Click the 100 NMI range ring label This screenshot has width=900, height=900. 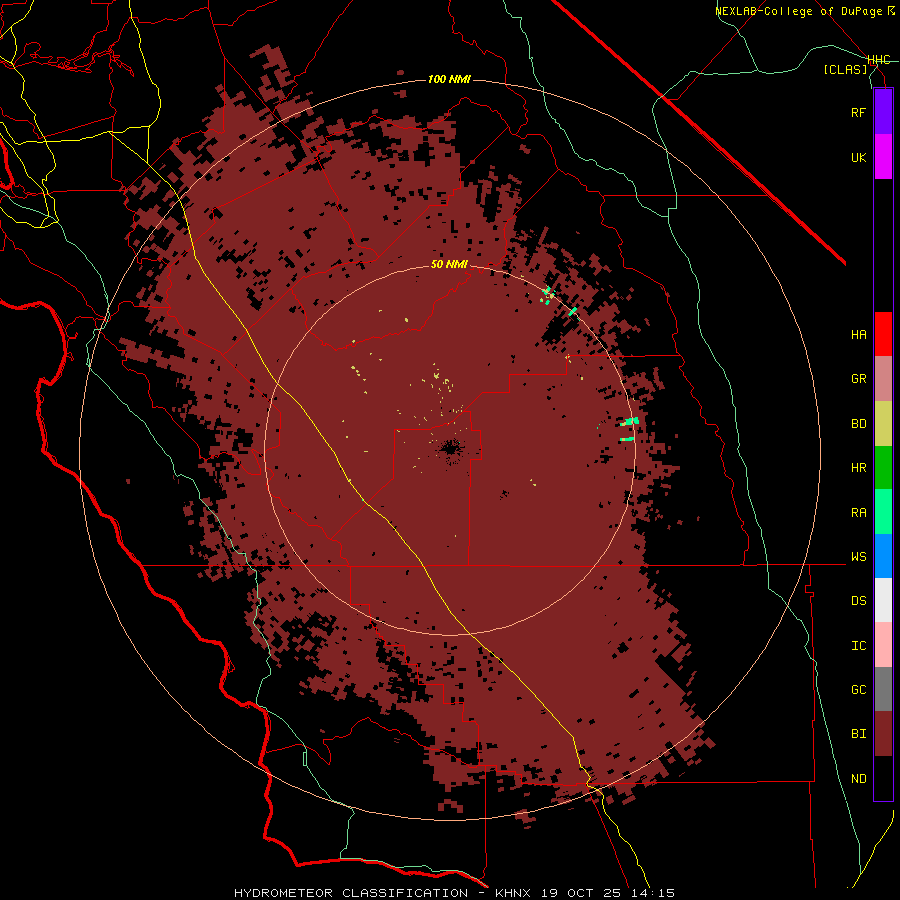pyautogui.click(x=449, y=79)
